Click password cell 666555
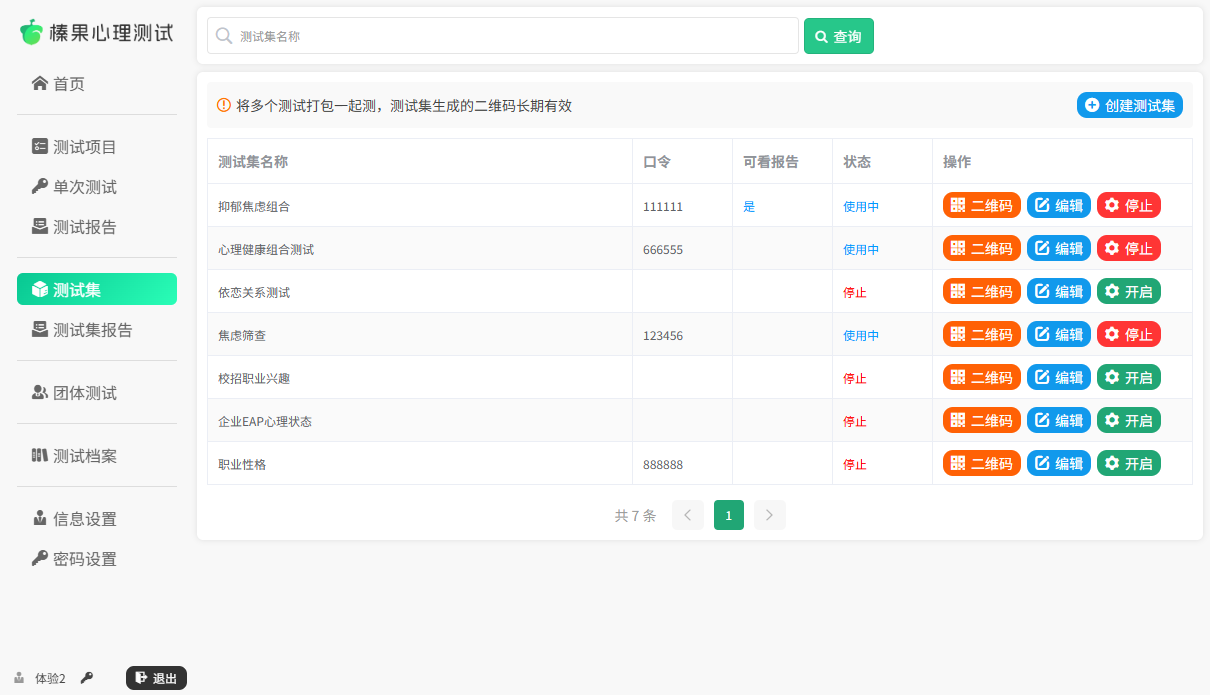 663,249
